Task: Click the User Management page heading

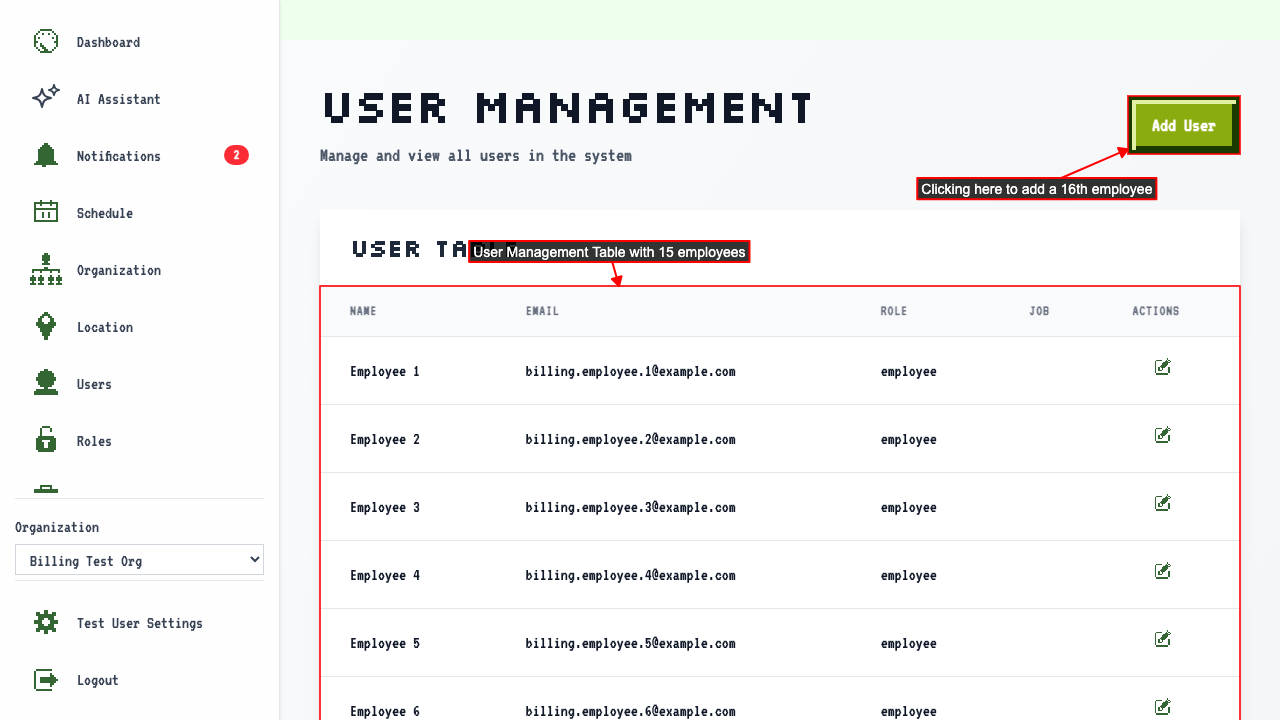Action: (568, 107)
